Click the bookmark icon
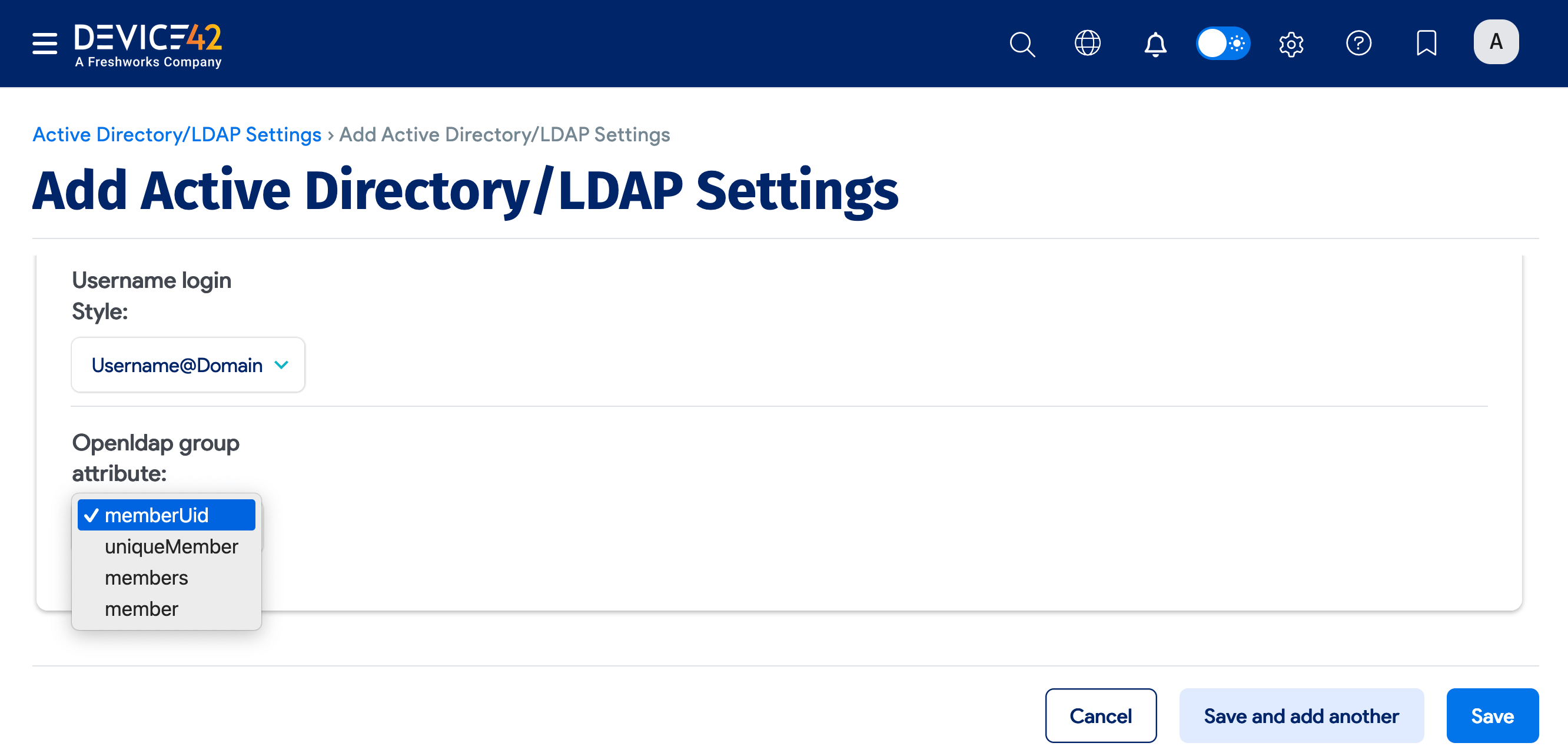The height and width of the screenshot is (756, 1568). point(1427,43)
